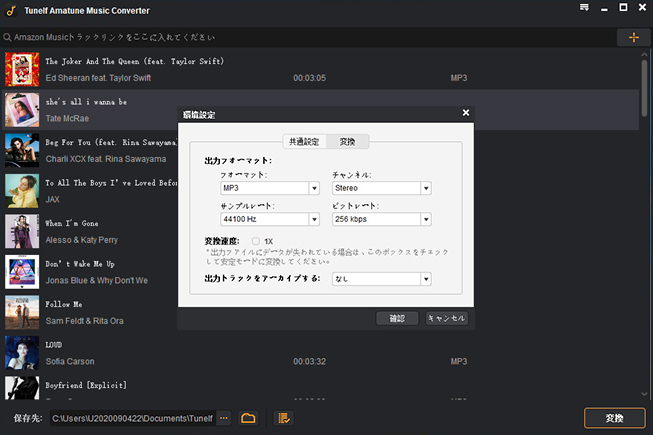Toggle the 1X conversion speed checkbox

[x=256, y=241]
